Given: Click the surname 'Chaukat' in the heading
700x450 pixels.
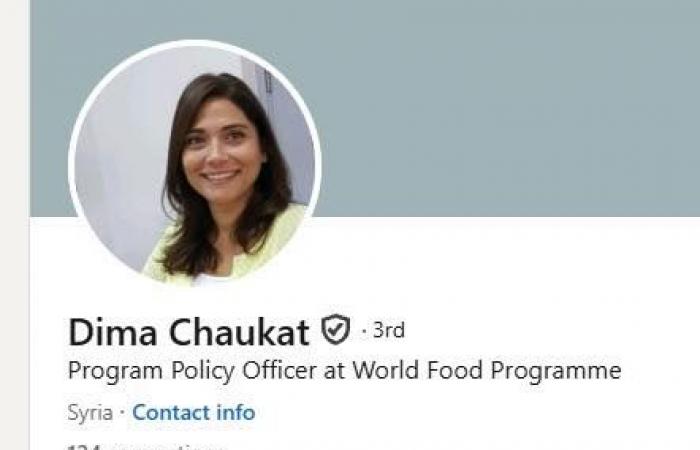Looking at the screenshot, I should point(239,332).
